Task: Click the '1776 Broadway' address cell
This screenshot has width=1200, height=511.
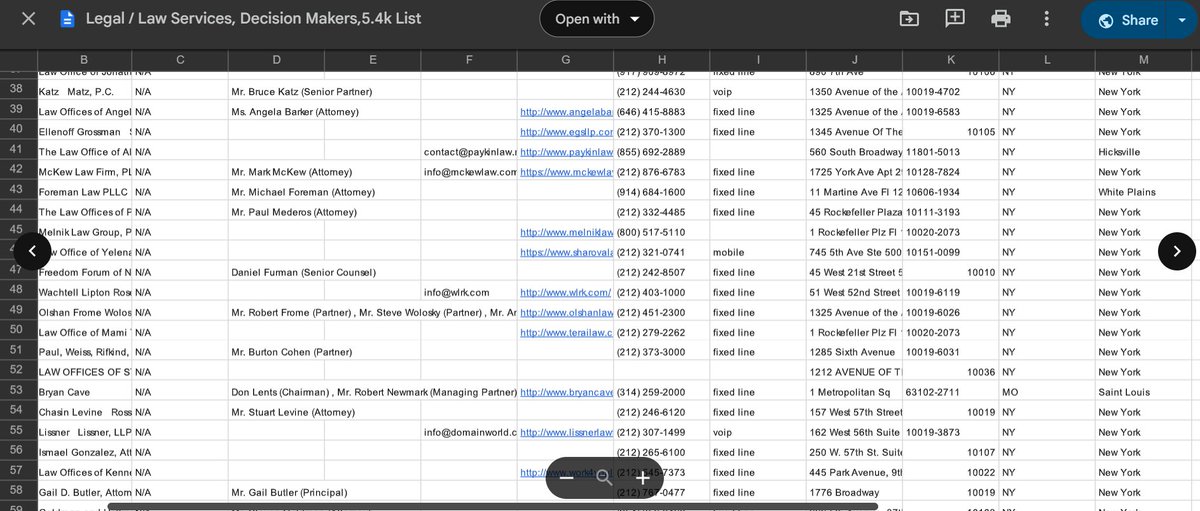Action: pos(854,492)
